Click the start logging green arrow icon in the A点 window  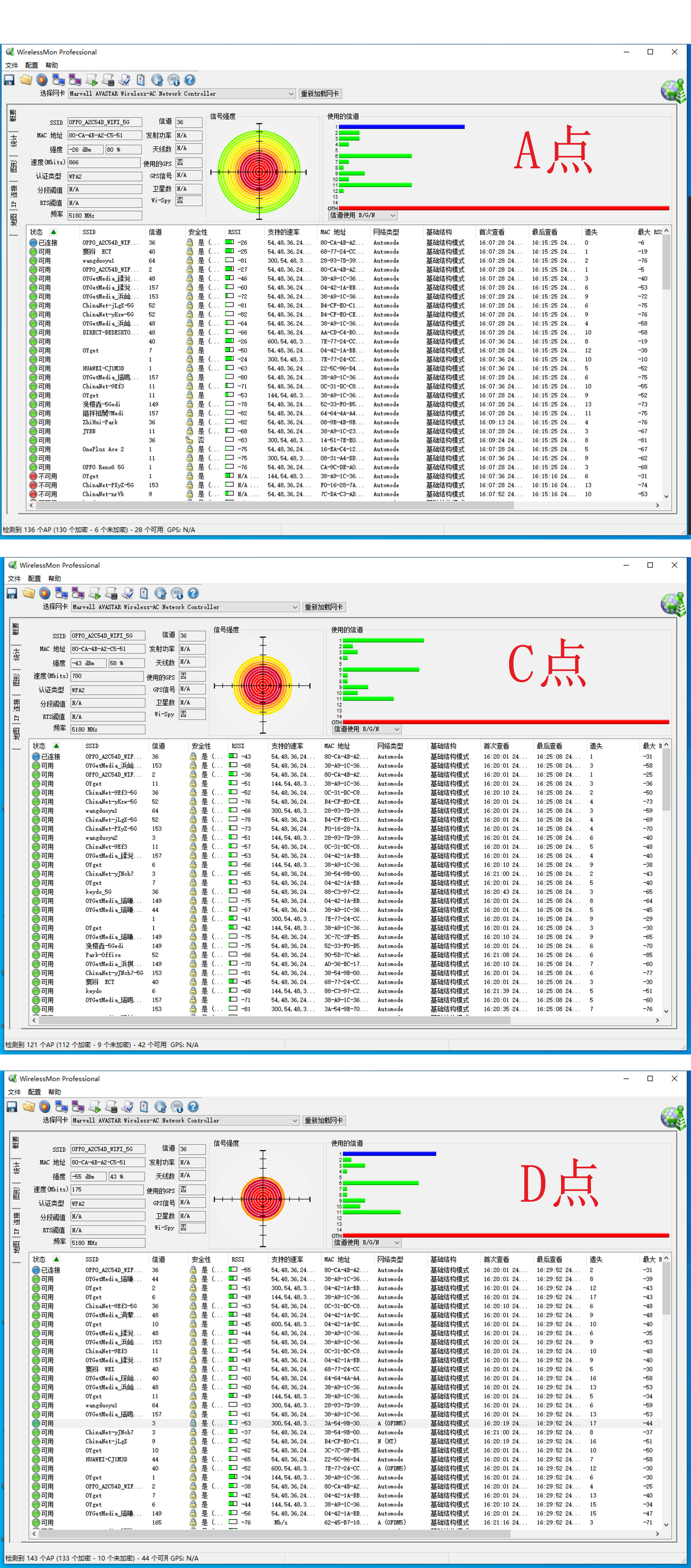coord(91,80)
